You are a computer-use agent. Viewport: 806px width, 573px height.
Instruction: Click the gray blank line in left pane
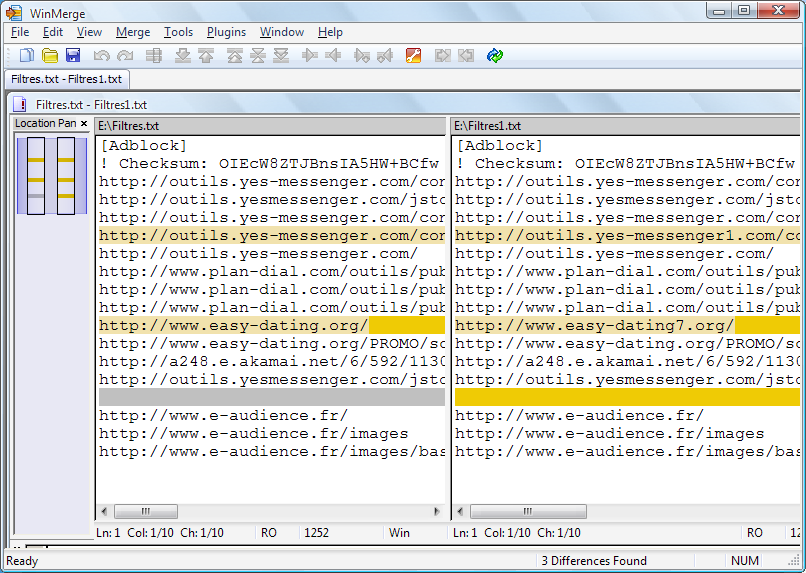click(x=270, y=397)
